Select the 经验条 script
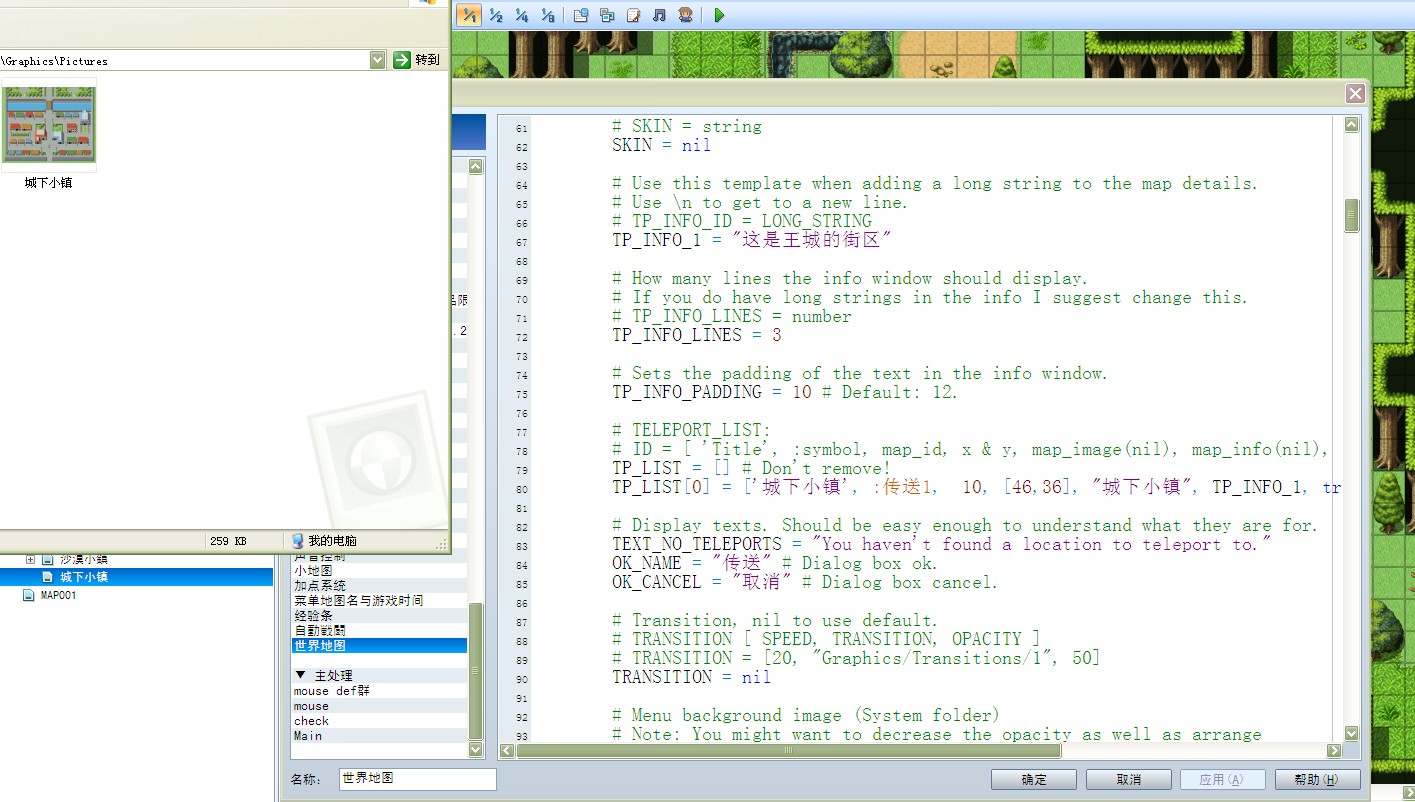Image resolution: width=1415 pixels, height=802 pixels. pyautogui.click(x=379, y=616)
